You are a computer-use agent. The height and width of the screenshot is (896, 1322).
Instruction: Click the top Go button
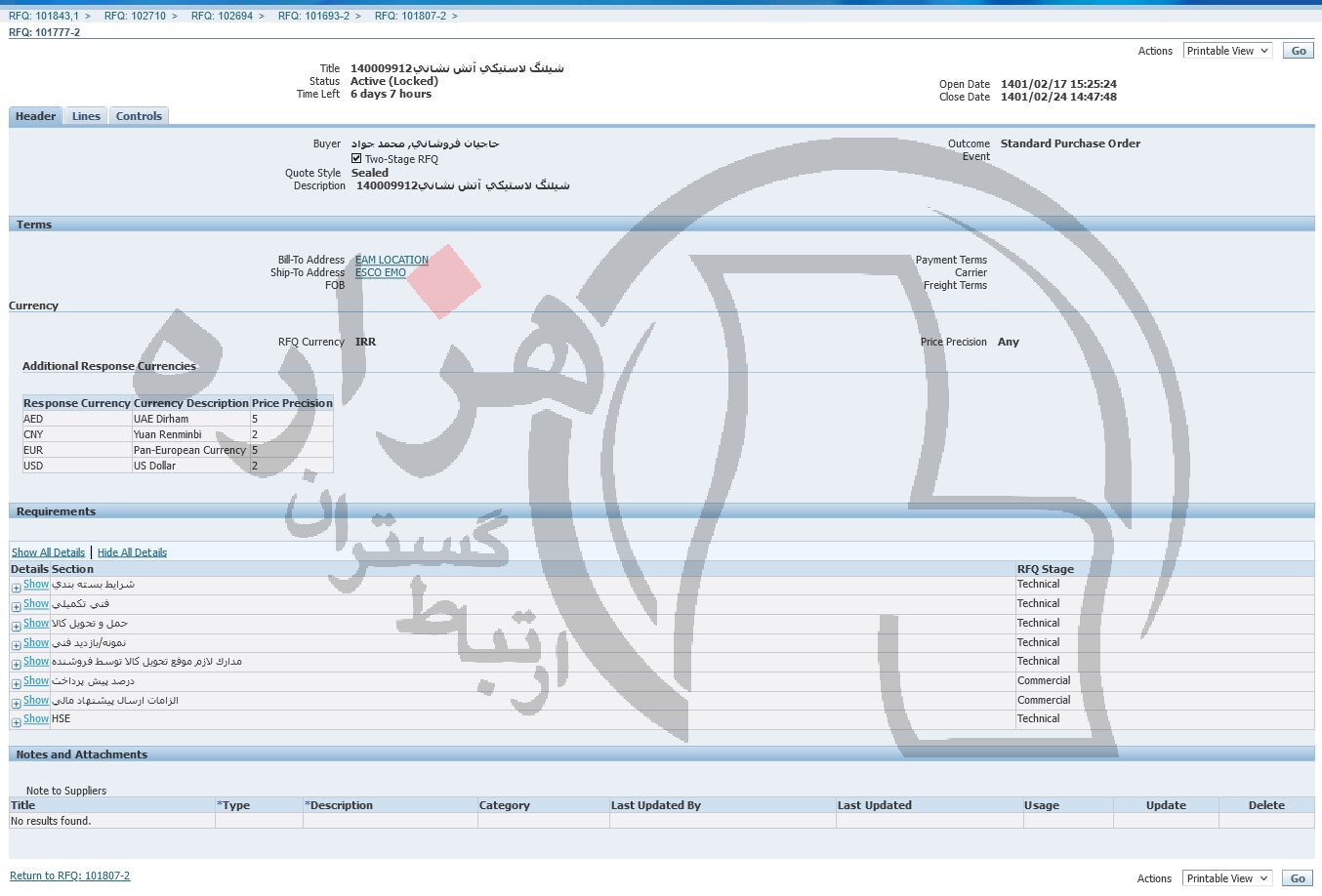coord(1298,51)
